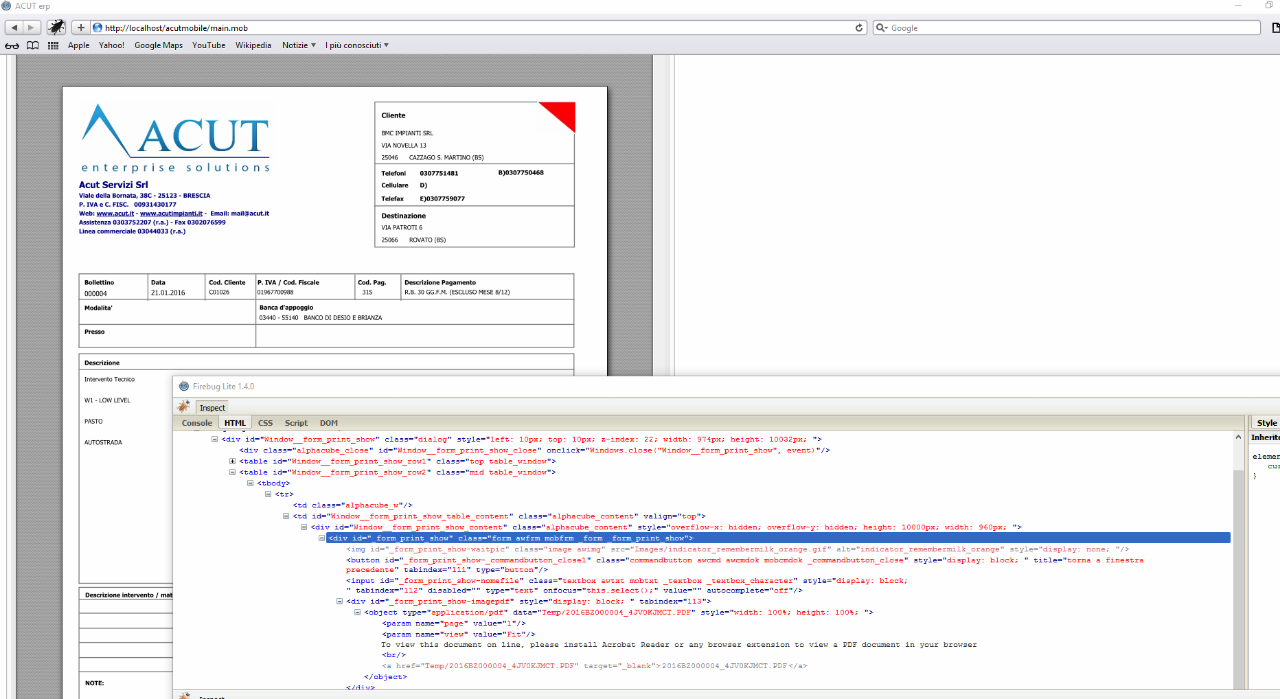The height and width of the screenshot is (699, 1280).
Task: Click the Google search magnifier icon
Action: click(x=880, y=27)
